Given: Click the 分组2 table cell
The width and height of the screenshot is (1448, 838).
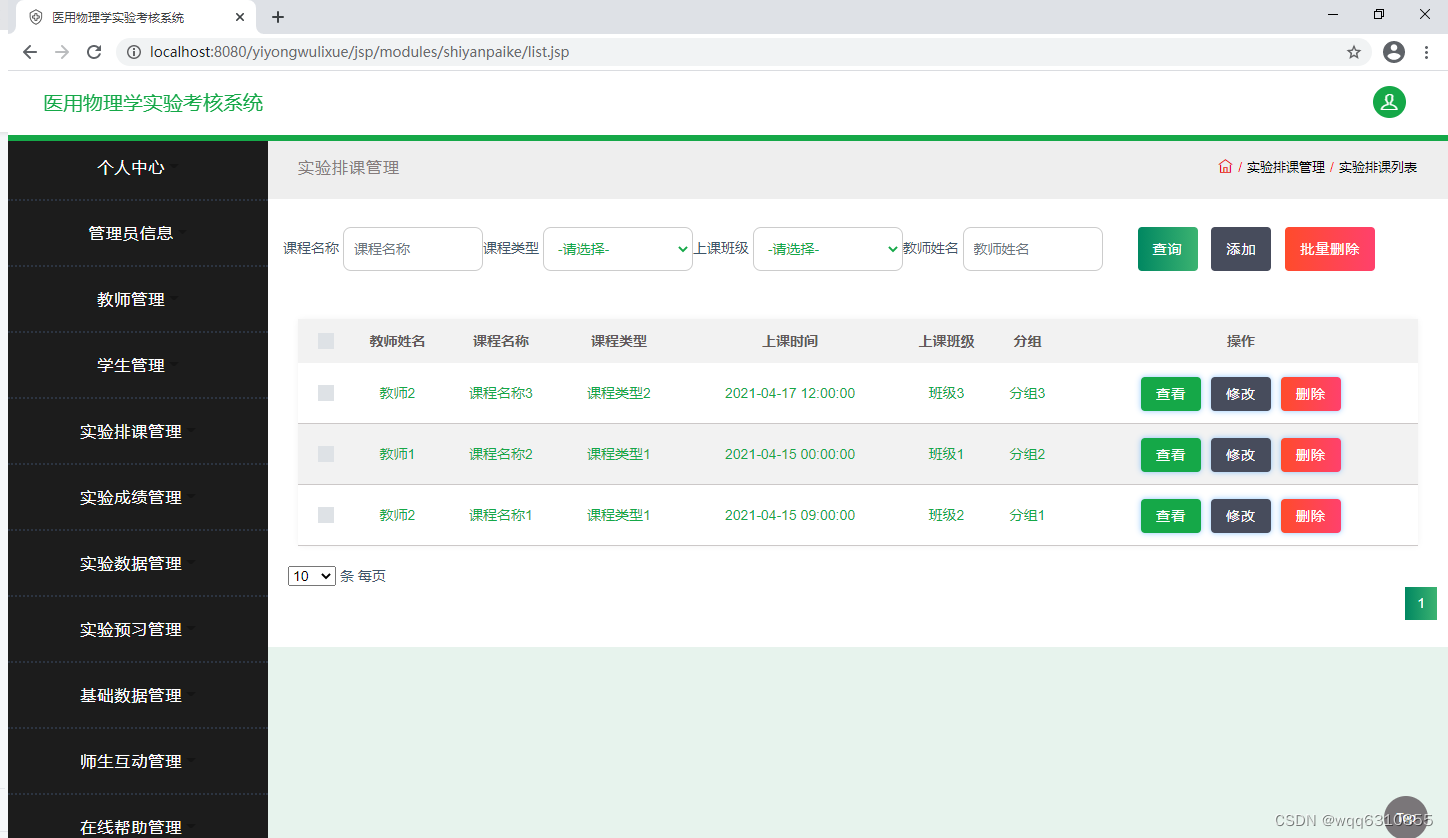Looking at the screenshot, I should tap(1027, 454).
